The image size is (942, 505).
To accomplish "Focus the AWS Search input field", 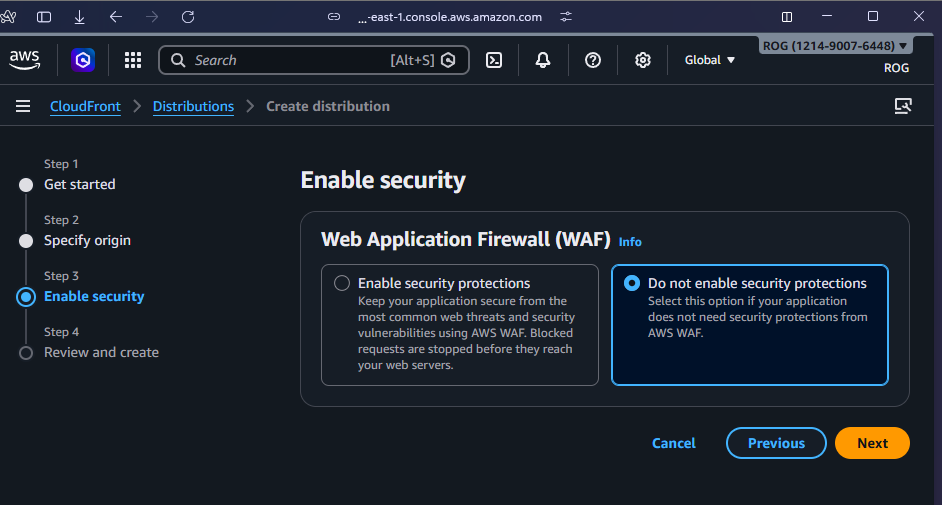I will tap(290, 60).
